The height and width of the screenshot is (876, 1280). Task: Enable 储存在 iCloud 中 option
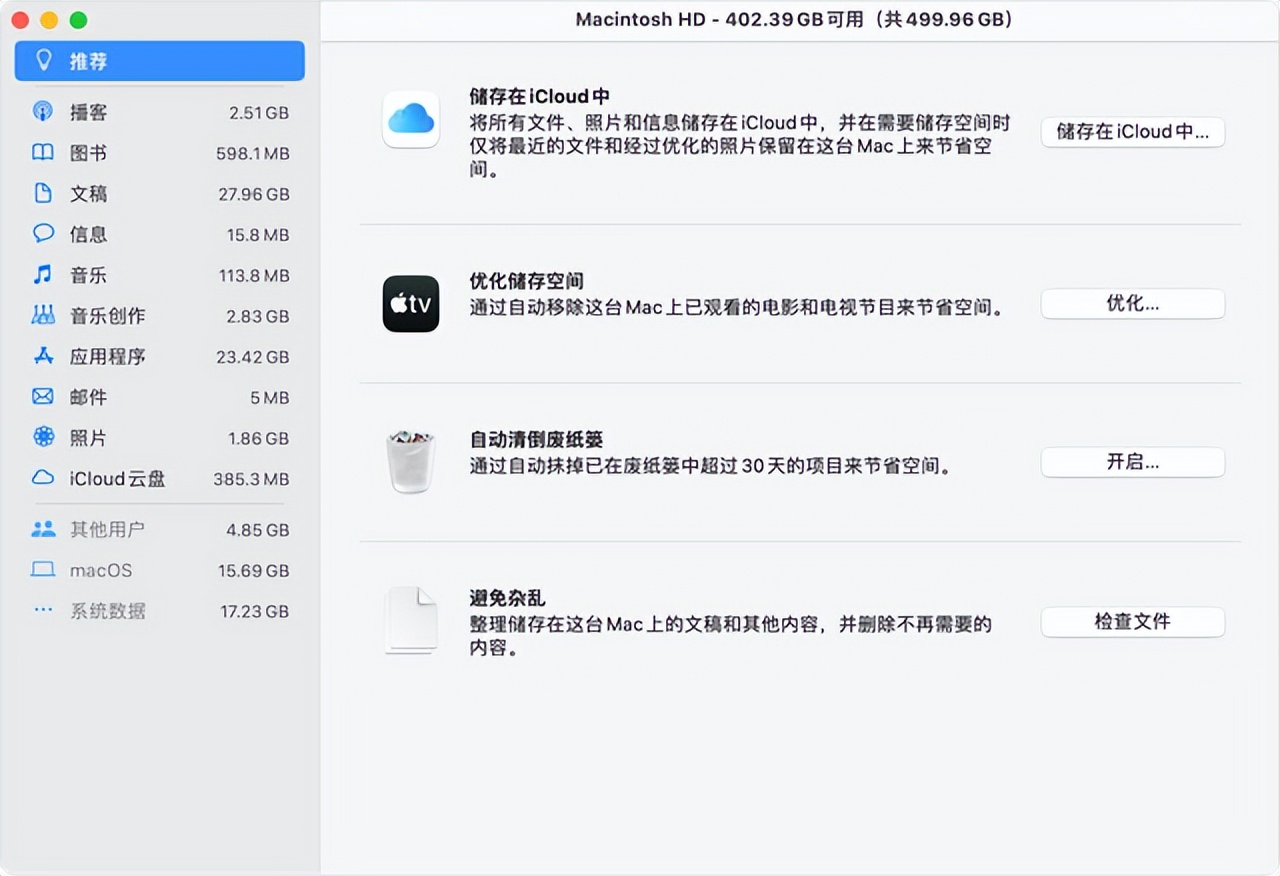tap(1132, 131)
